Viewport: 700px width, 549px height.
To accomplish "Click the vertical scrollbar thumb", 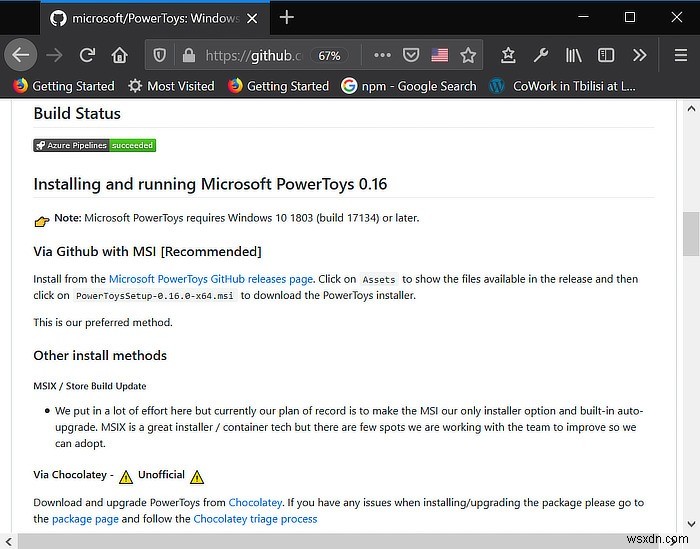I will (x=691, y=234).
